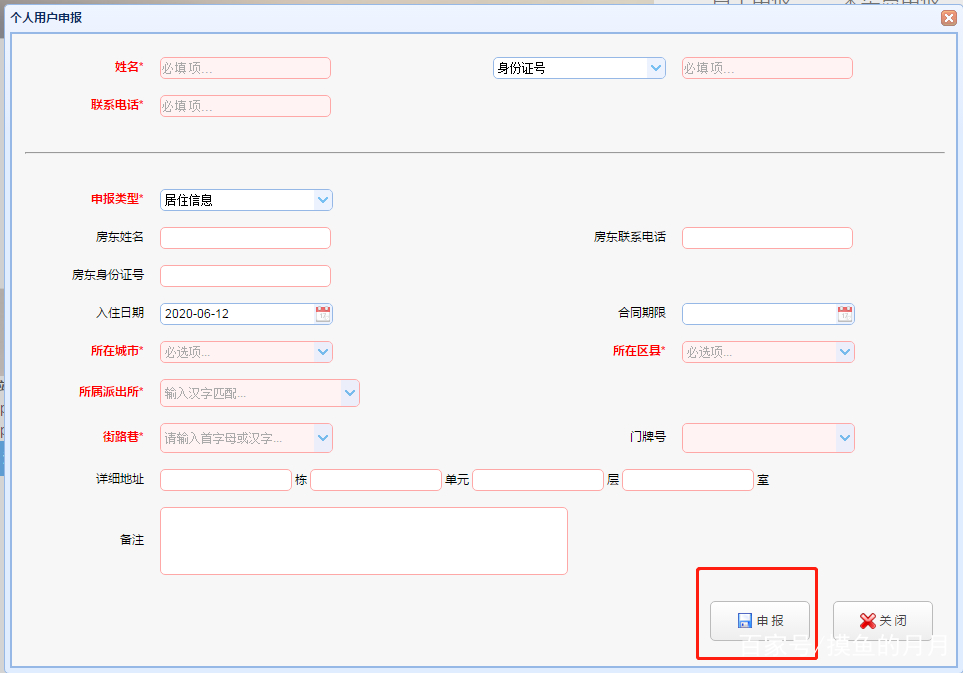Image resolution: width=963 pixels, height=673 pixels.
Task: Open the 街路巷 dropdown
Action: [x=323, y=438]
